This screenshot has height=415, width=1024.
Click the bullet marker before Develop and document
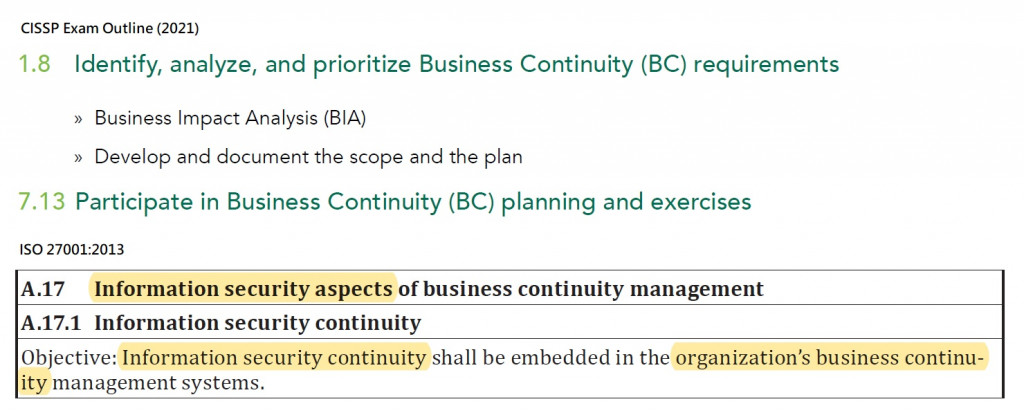(79, 158)
